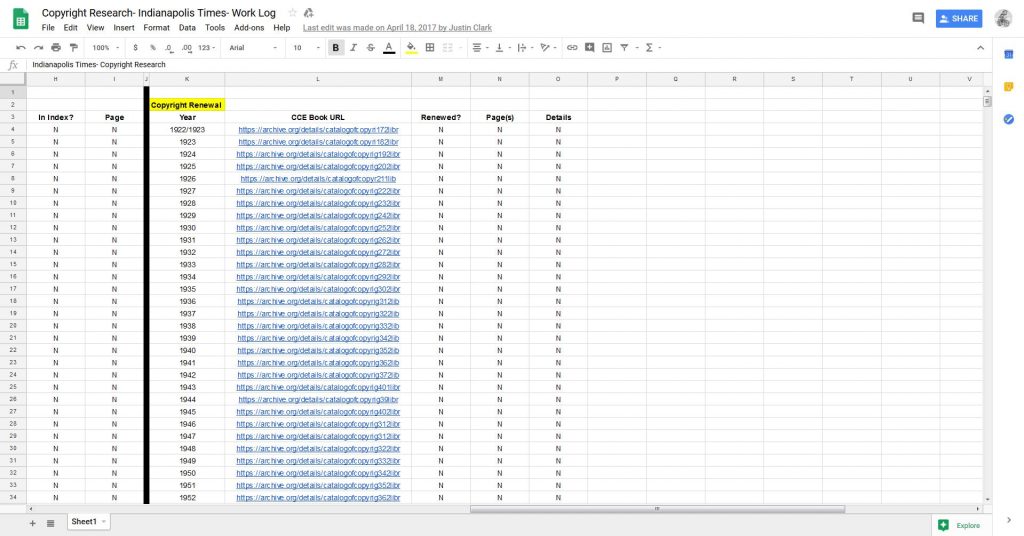Open the Data menu
The width and height of the screenshot is (1024, 536).
[x=187, y=27]
